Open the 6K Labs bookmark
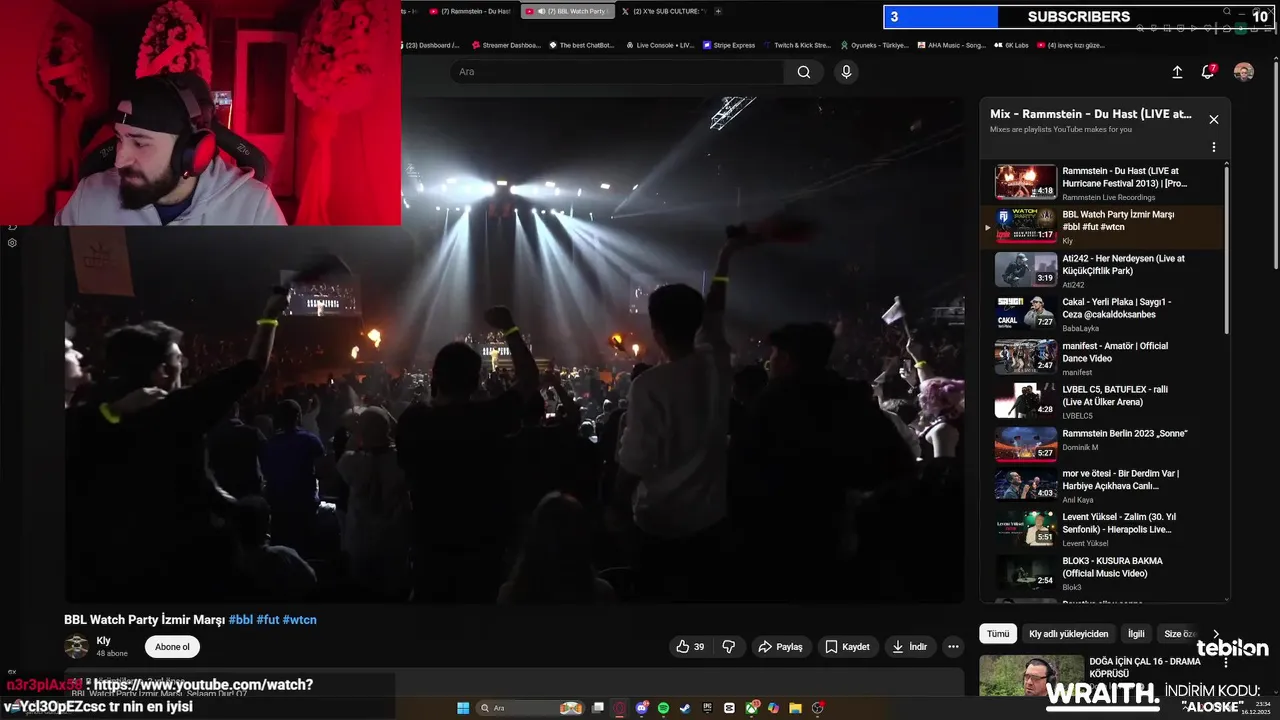The image size is (1280, 720). tap(1011, 45)
